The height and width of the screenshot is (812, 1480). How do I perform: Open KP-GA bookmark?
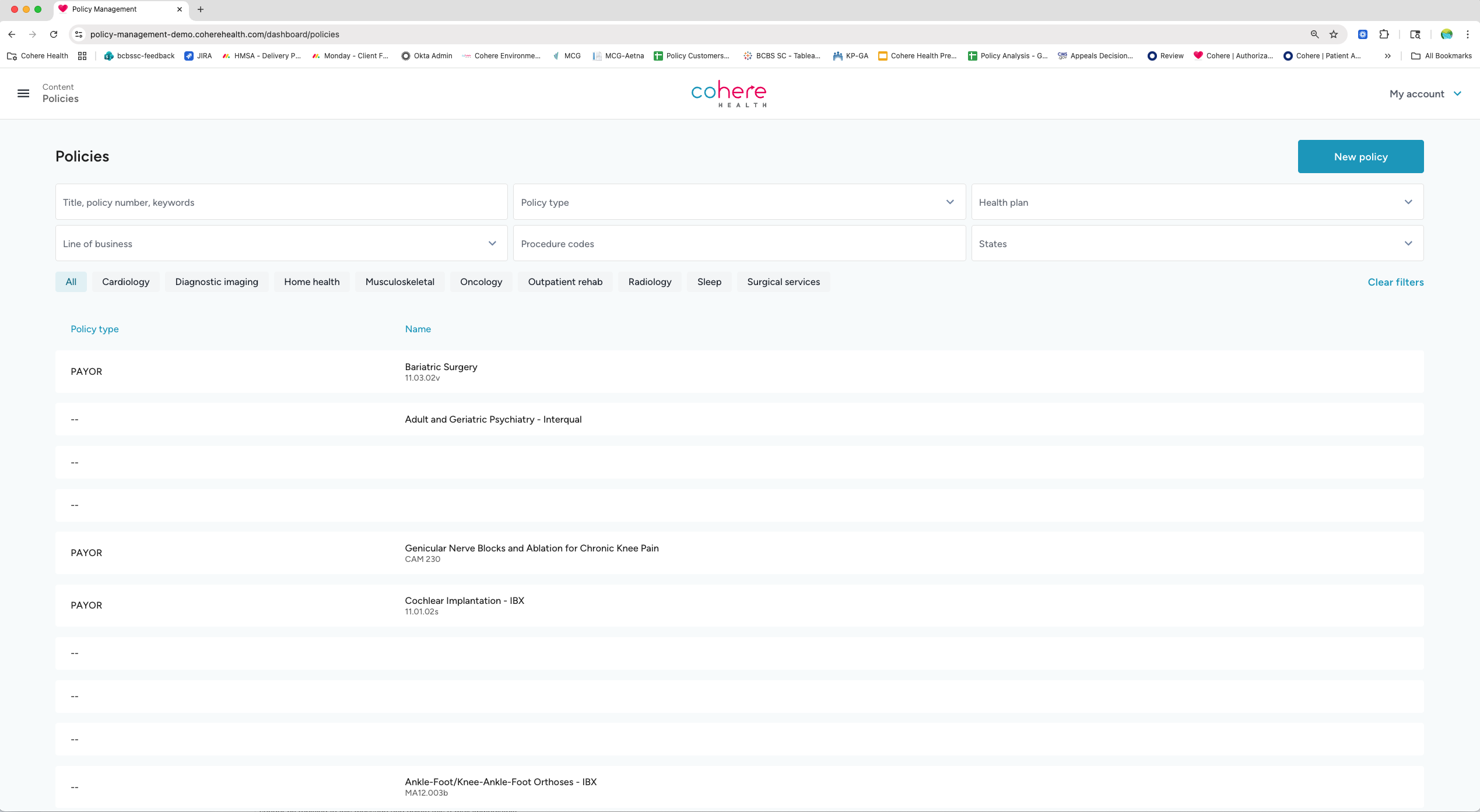(851, 56)
